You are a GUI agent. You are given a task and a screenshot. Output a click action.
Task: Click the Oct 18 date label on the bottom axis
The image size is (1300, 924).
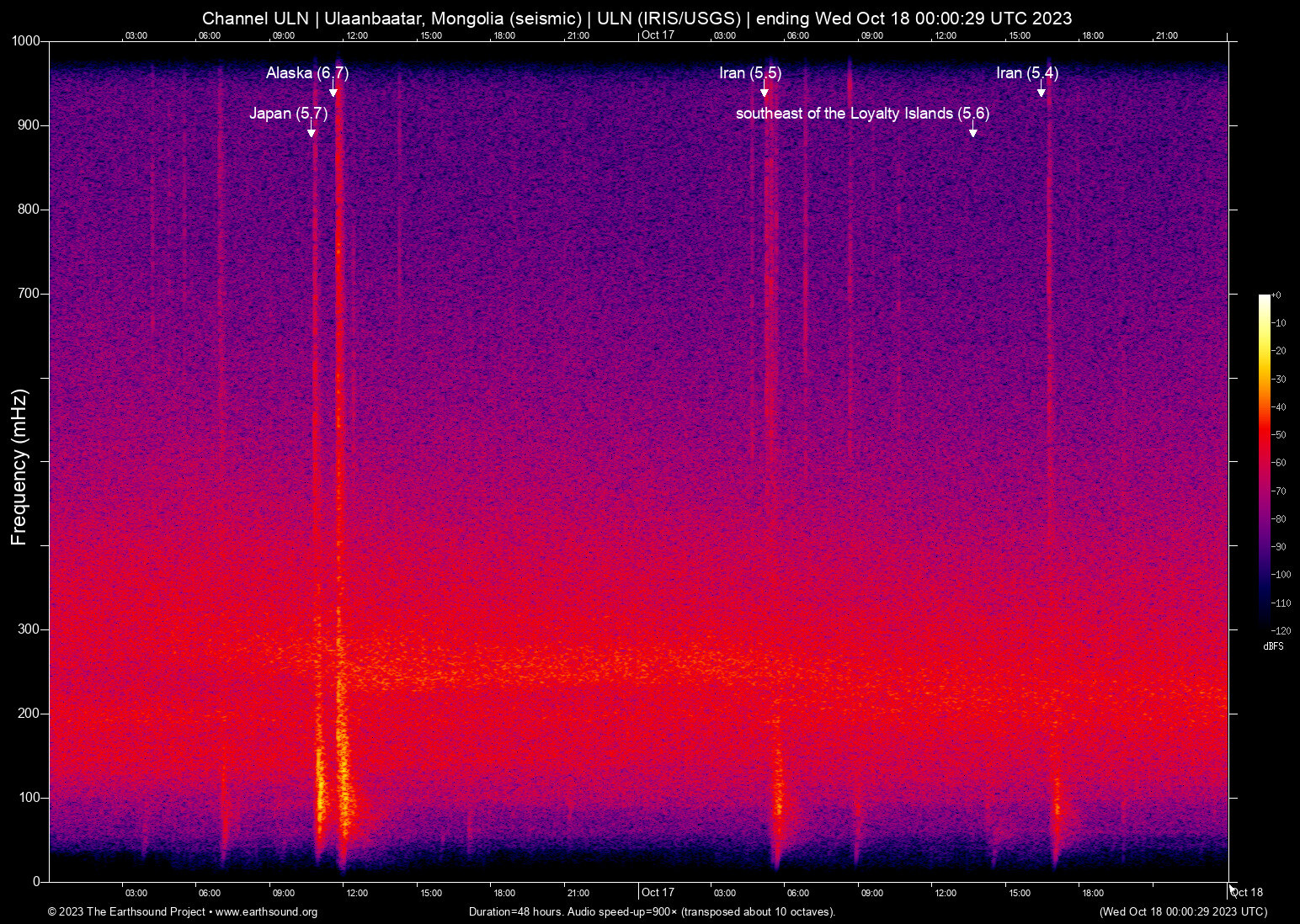pos(1247,892)
